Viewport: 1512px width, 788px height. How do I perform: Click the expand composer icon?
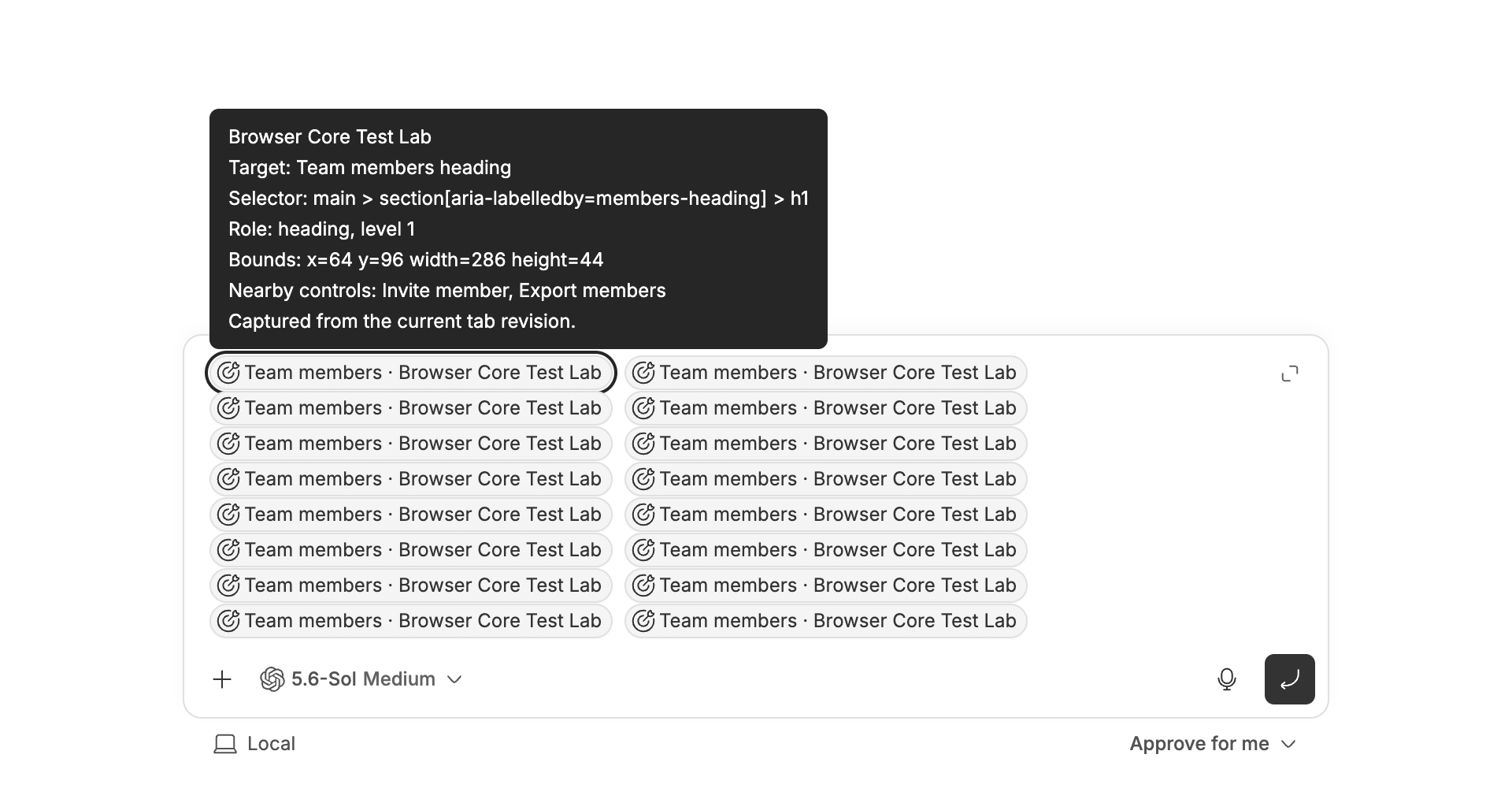point(1290,374)
